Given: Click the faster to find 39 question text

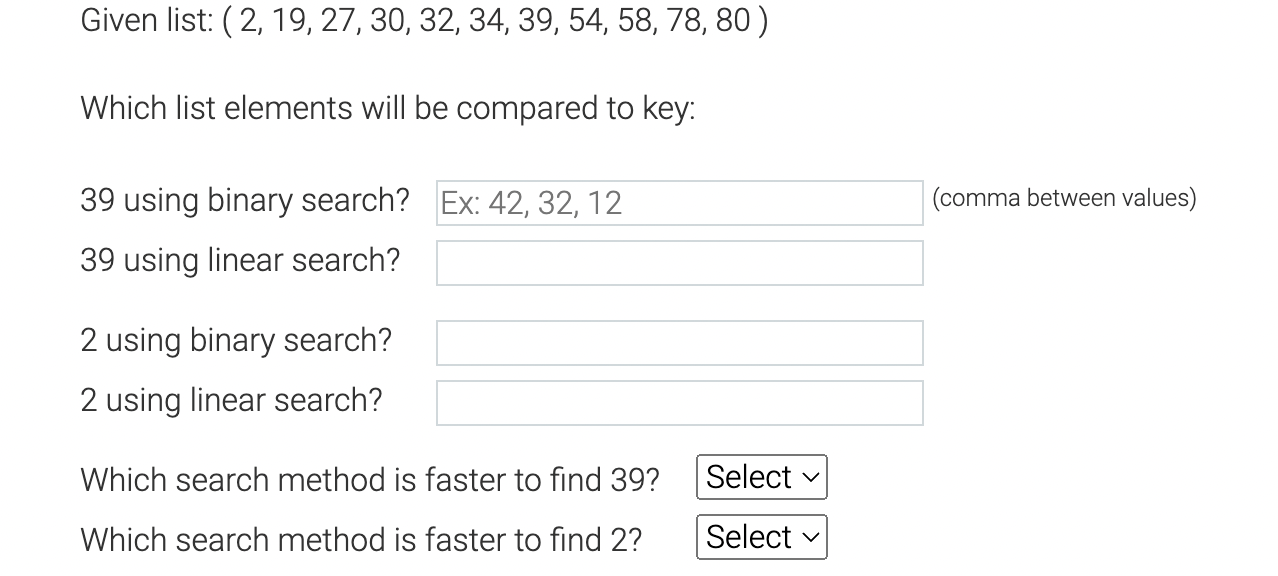Looking at the screenshot, I should coord(370,479).
